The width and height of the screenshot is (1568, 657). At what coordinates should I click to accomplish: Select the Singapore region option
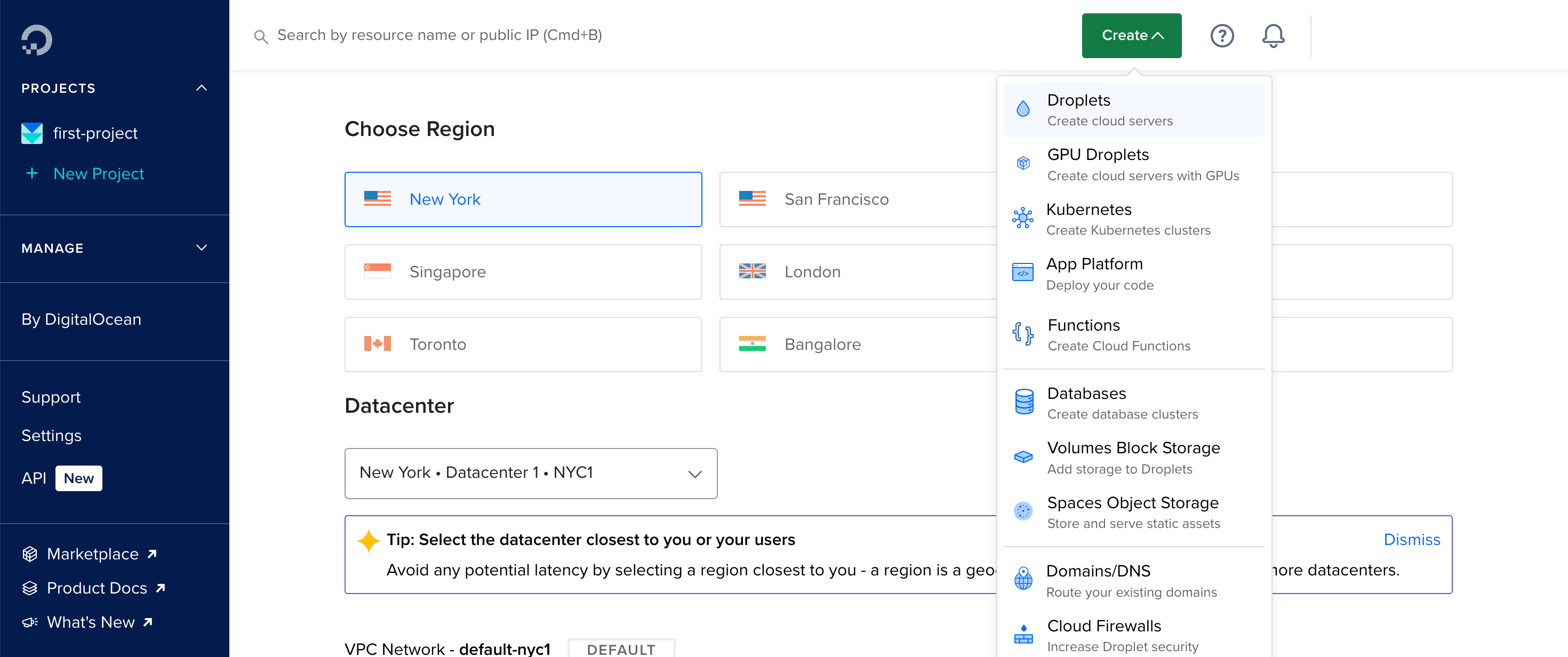(x=523, y=272)
